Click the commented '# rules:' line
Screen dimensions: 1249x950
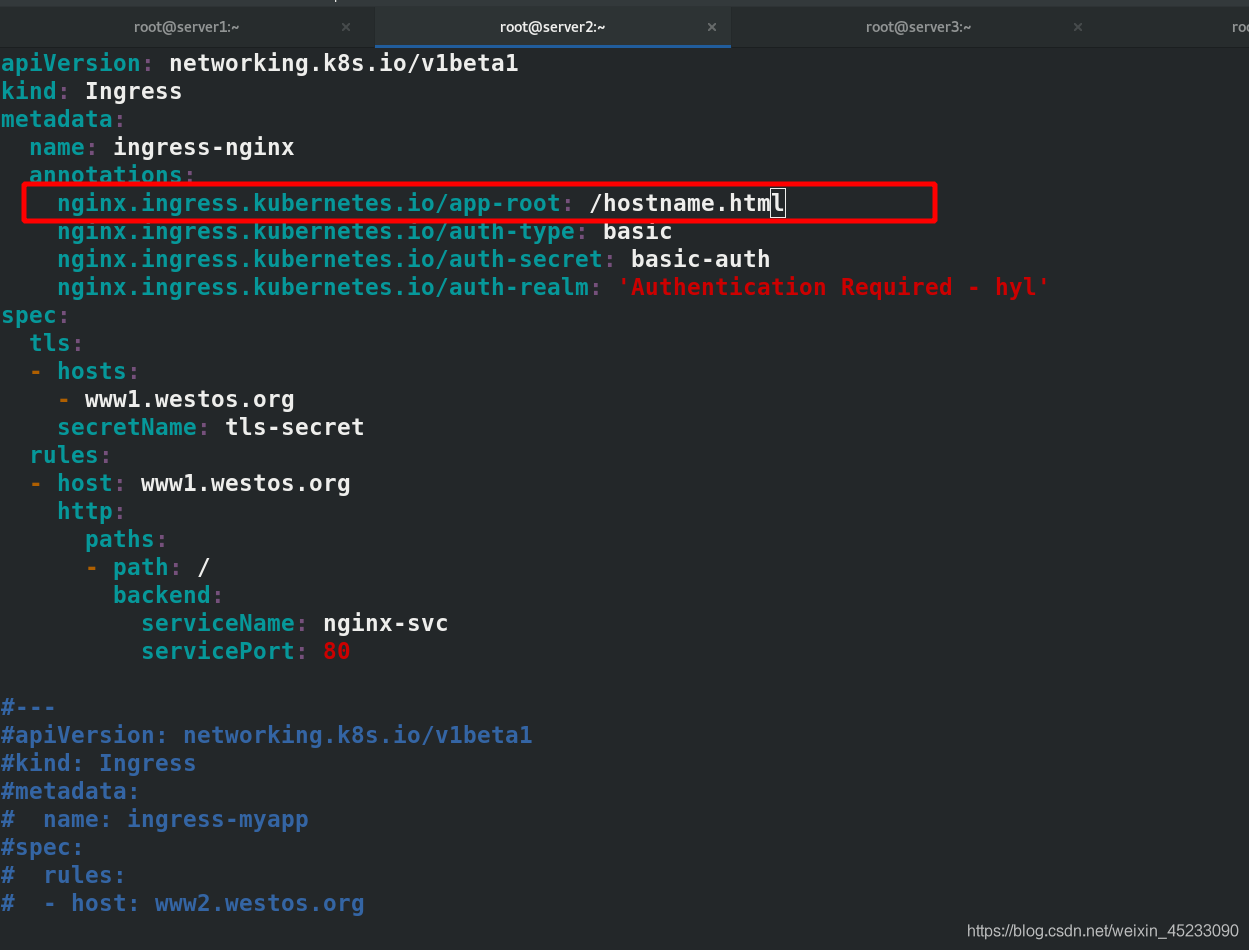point(63,875)
